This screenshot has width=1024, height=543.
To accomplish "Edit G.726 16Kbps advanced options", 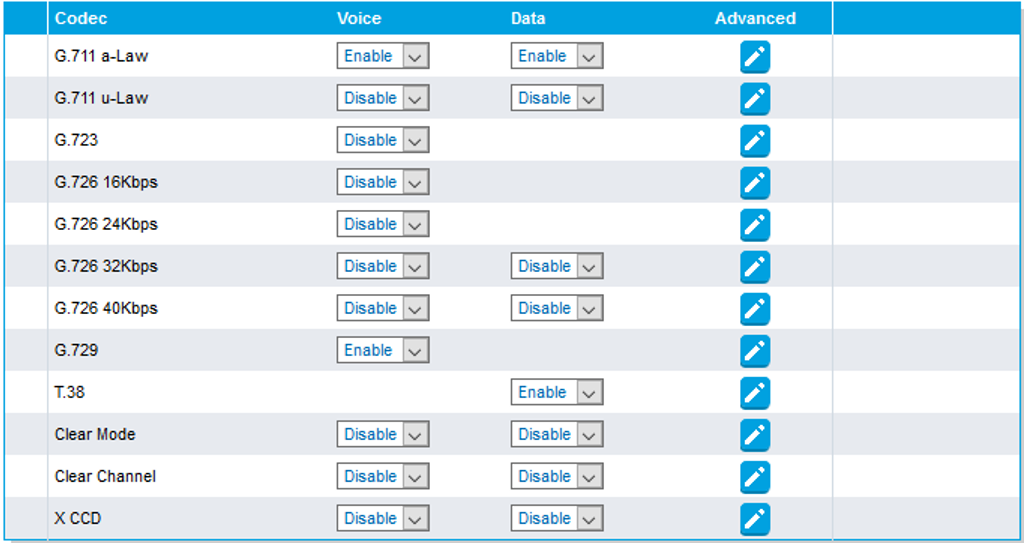I will [x=755, y=183].
